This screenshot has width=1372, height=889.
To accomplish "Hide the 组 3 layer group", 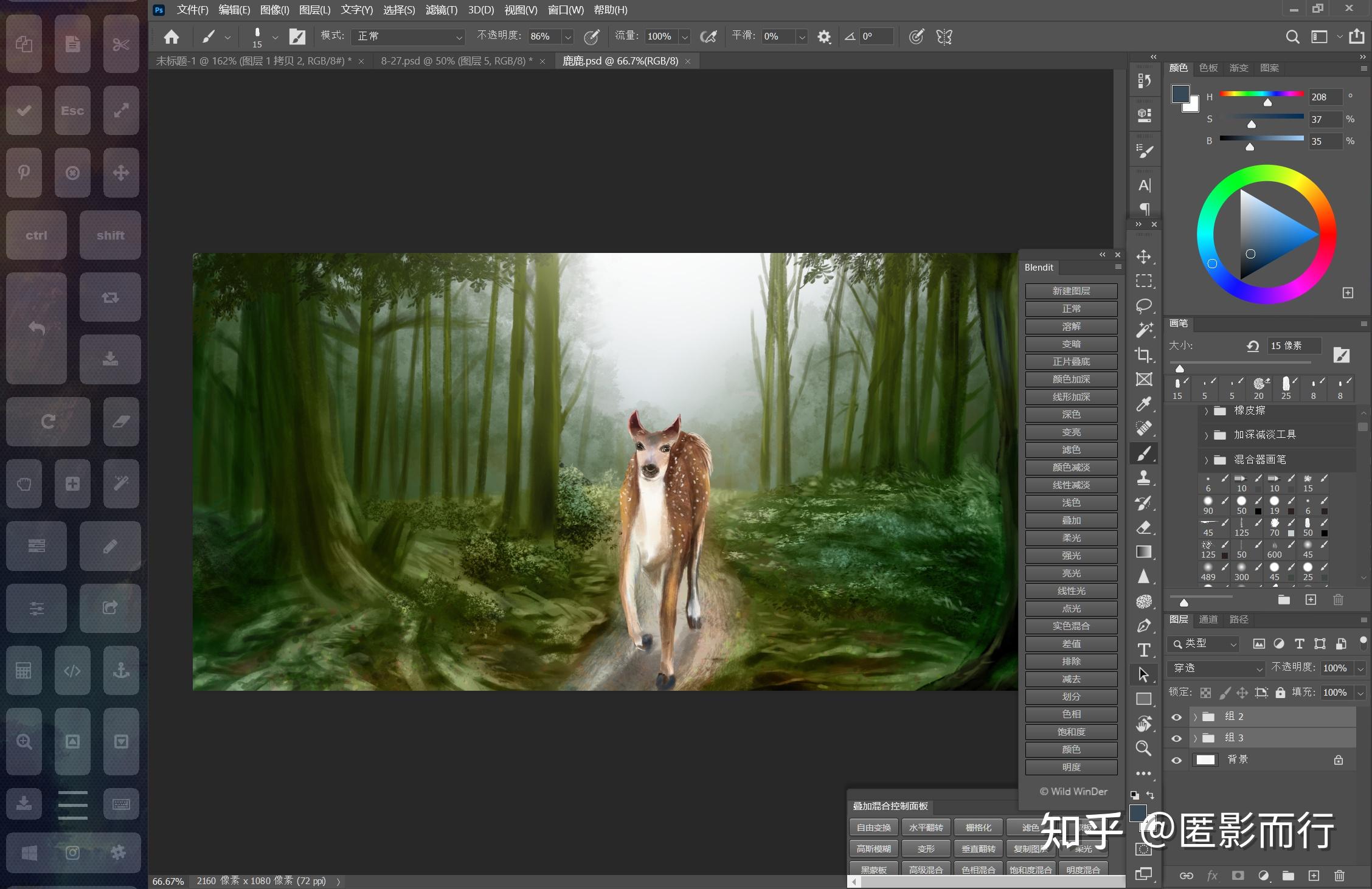I will (1177, 738).
